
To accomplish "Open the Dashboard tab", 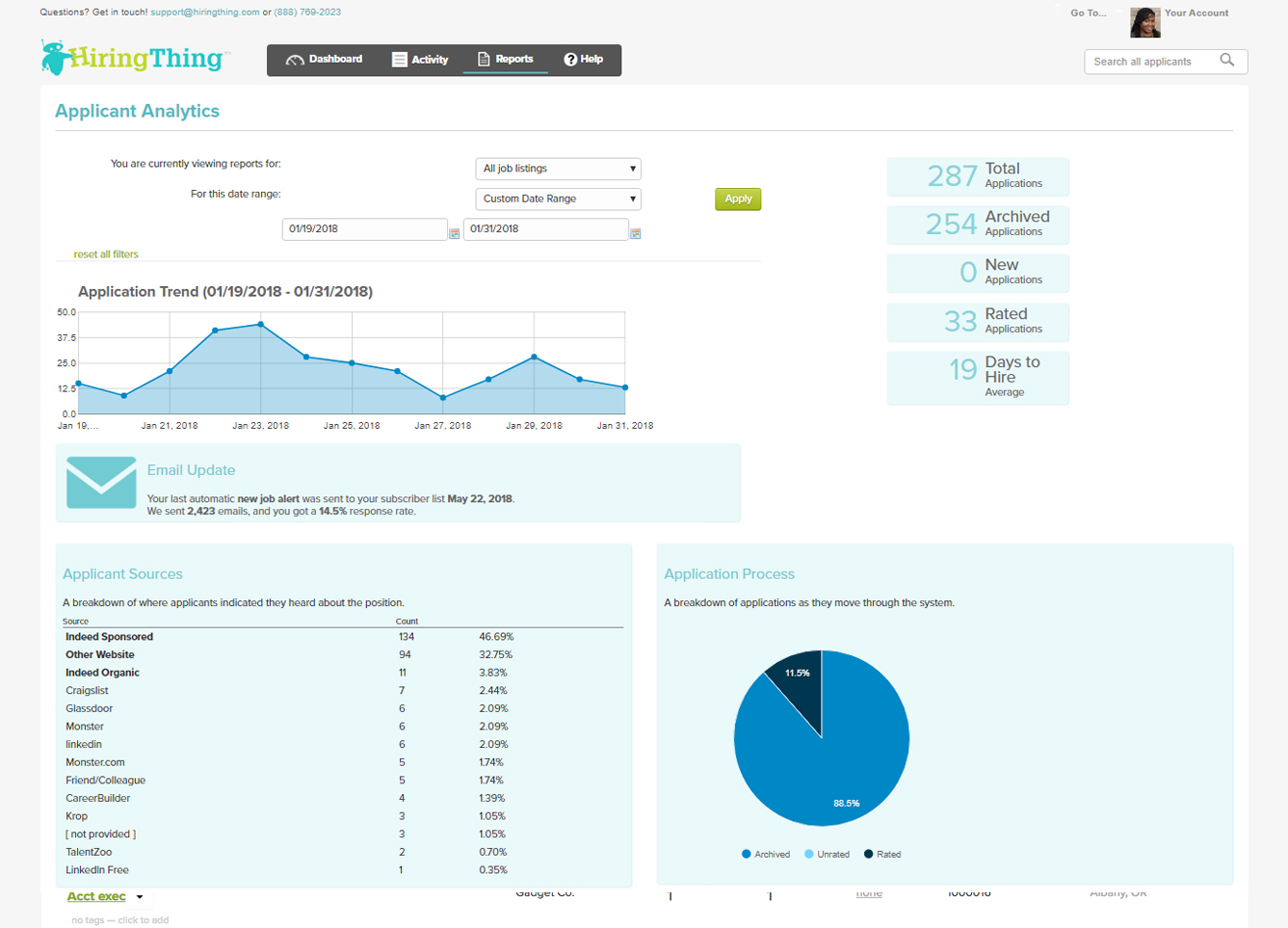I will 325,60.
